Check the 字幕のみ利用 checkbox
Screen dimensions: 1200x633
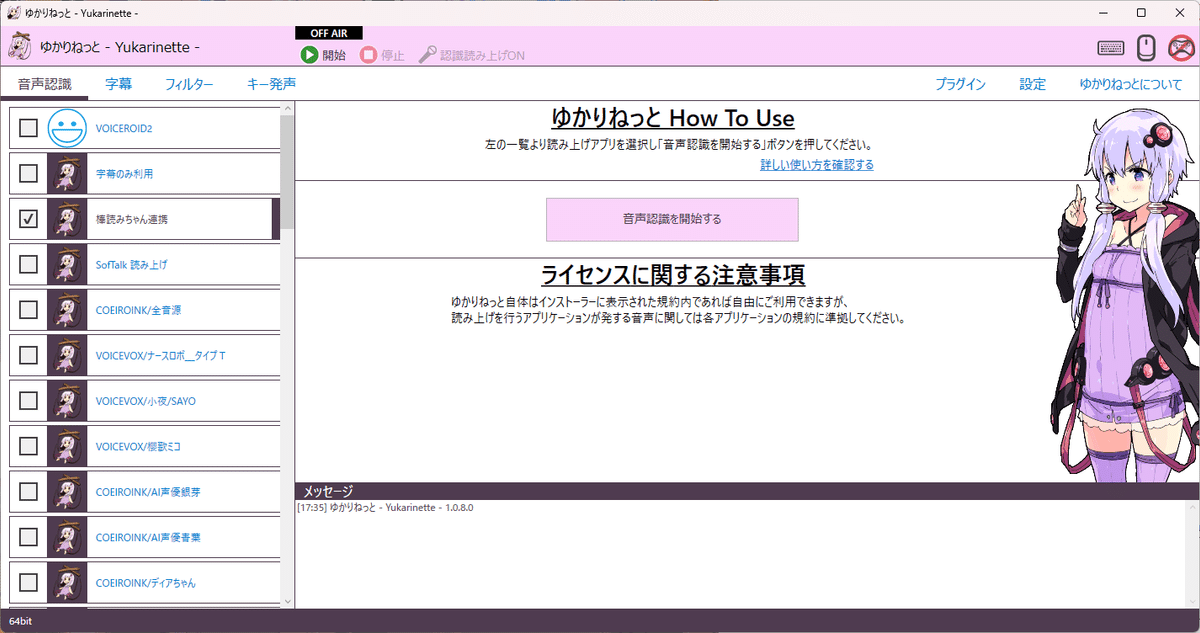(x=29, y=173)
